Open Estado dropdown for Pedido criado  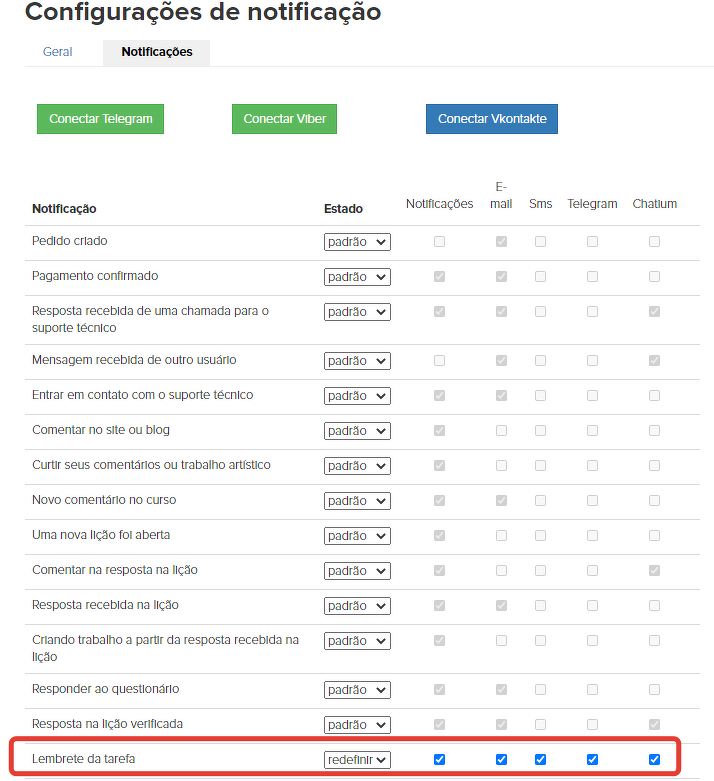(x=357, y=242)
